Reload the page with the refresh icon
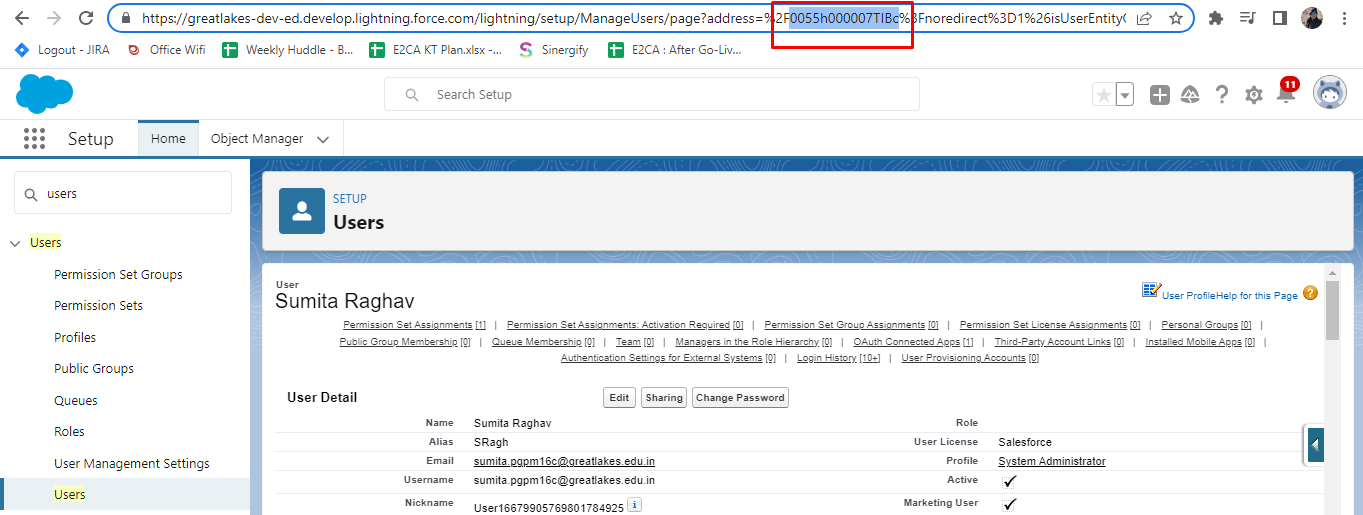This screenshot has height=515, width=1363. (86, 18)
